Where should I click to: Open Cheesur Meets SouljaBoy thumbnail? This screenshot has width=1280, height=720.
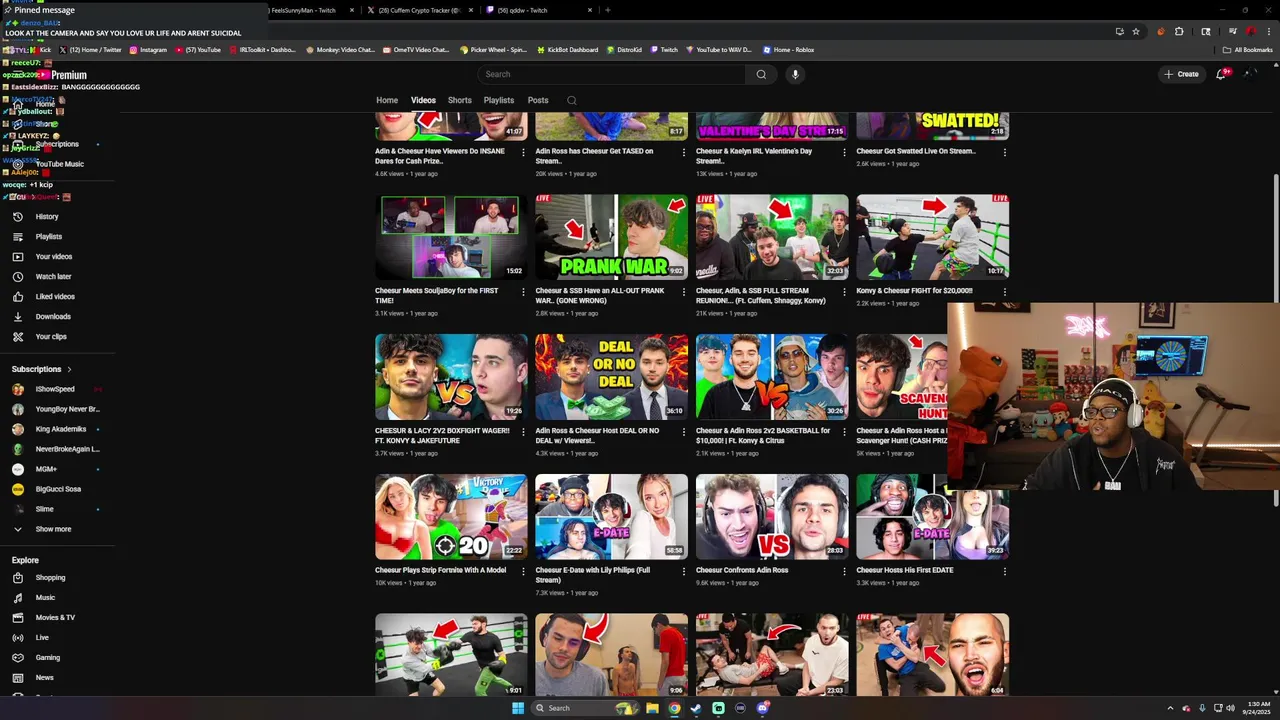(x=451, y=236)
